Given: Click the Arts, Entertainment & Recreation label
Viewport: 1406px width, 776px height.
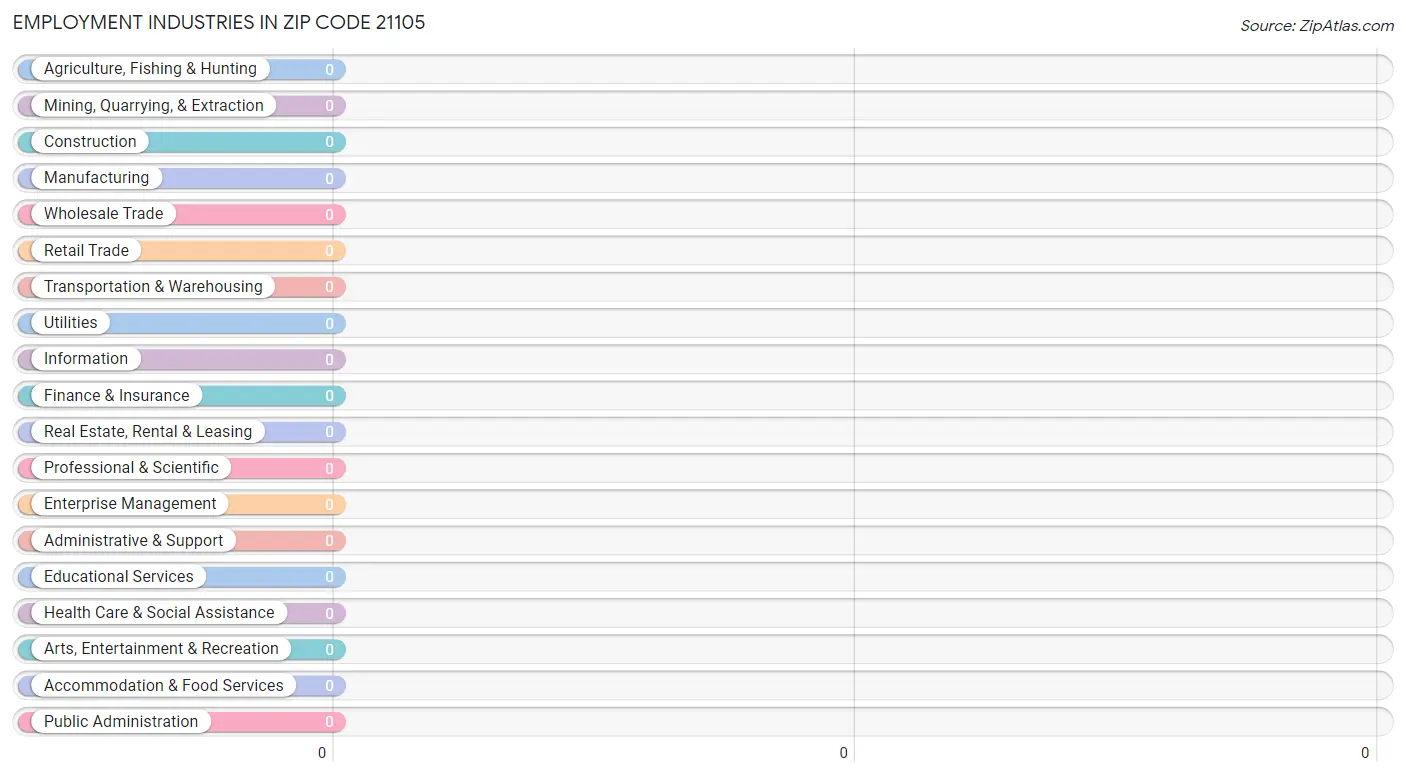Looking at the screenshot, I should point(161,648).
